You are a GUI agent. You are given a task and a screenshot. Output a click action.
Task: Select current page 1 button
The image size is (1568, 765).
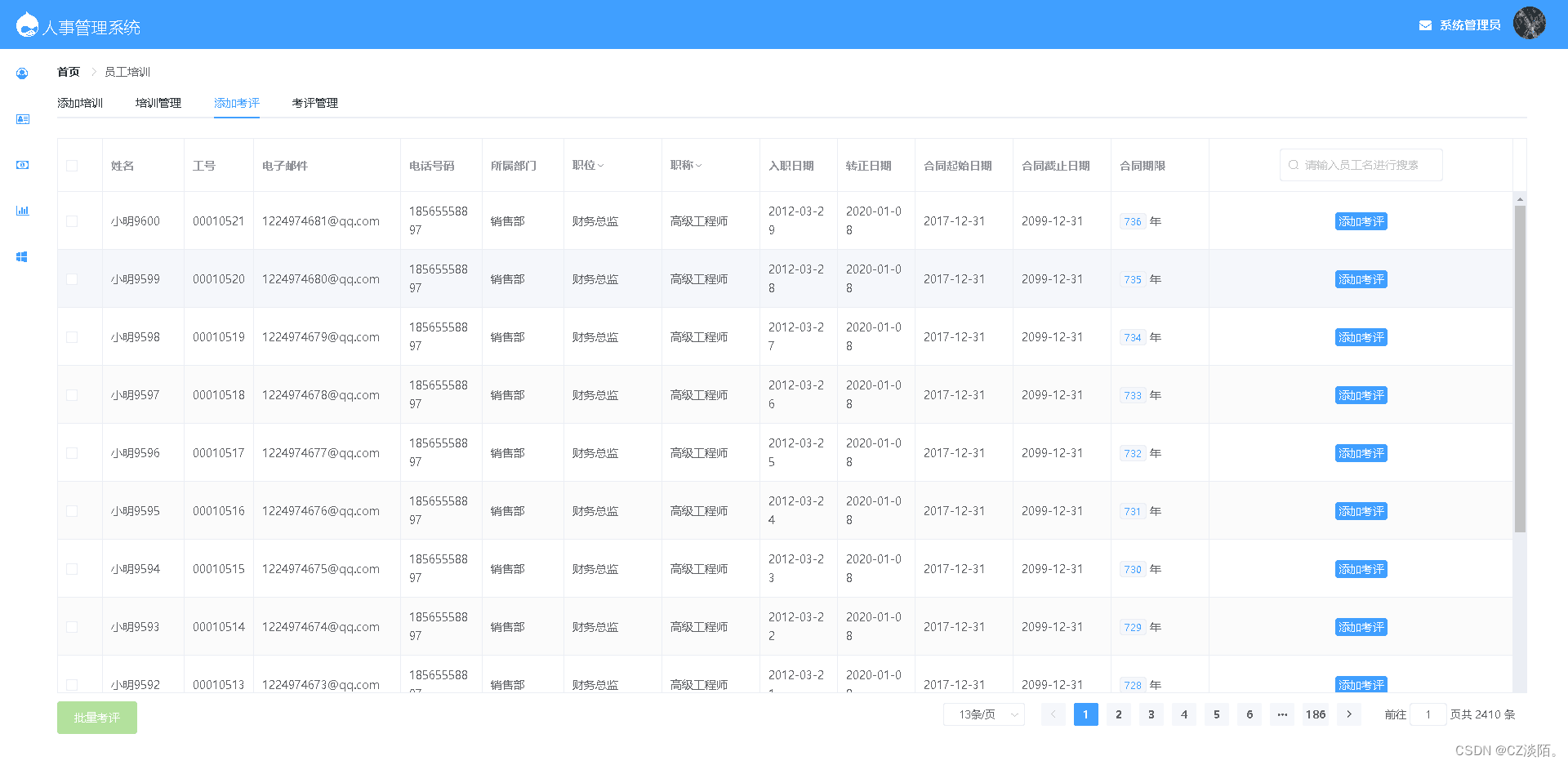(x=1086, y=714)
